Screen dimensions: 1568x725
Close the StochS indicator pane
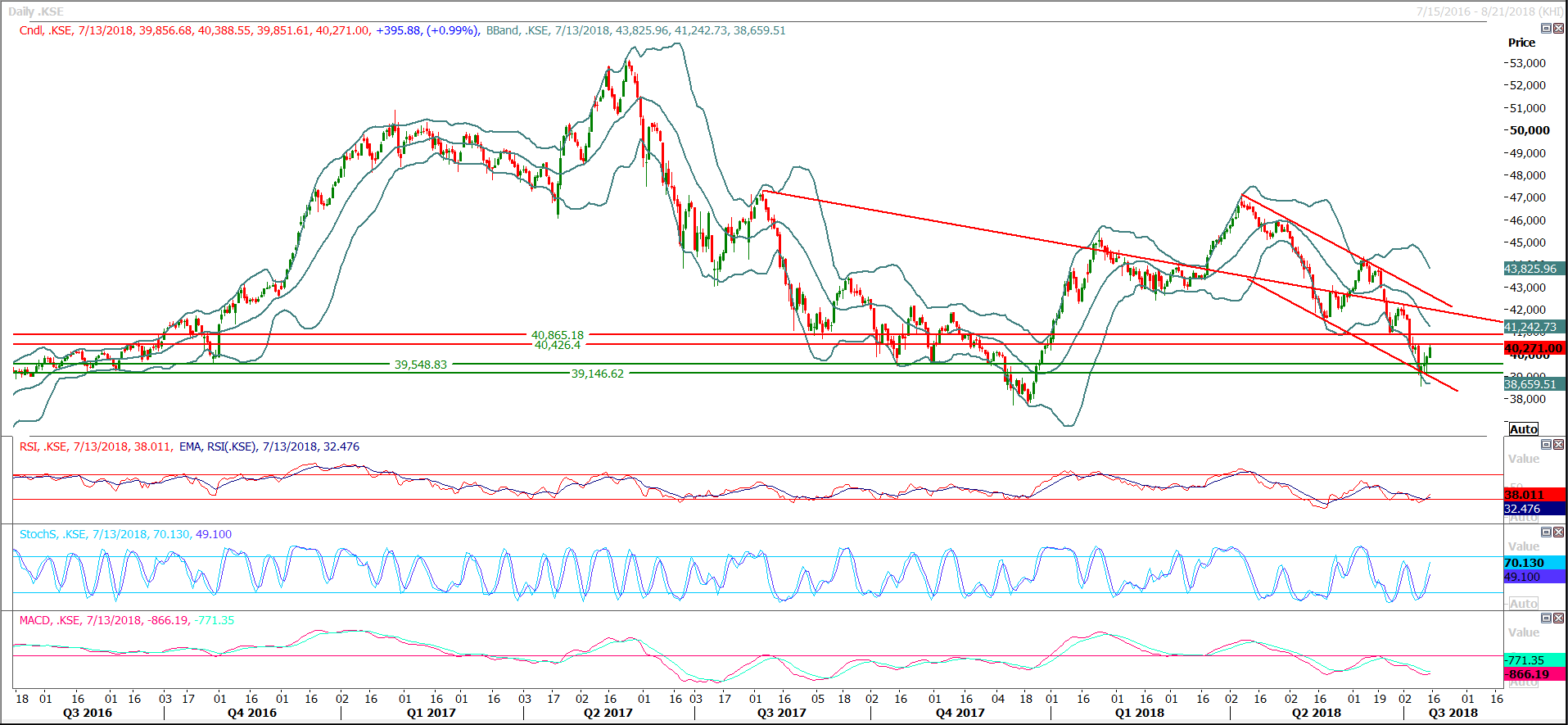click(x=1558, y=532)
